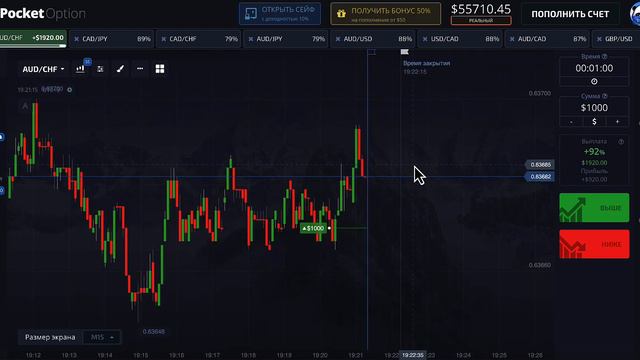640x360 pixels.
Task: Switch to the AUD/CHF +$1920.00 tab
Action: tap(33, 38)
